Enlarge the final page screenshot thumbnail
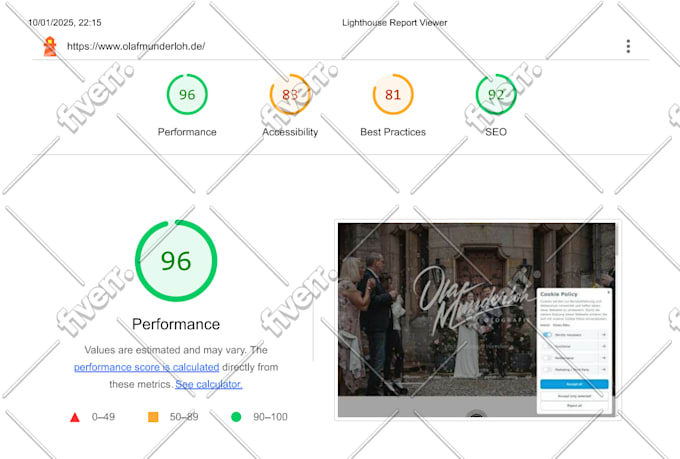 477,320
